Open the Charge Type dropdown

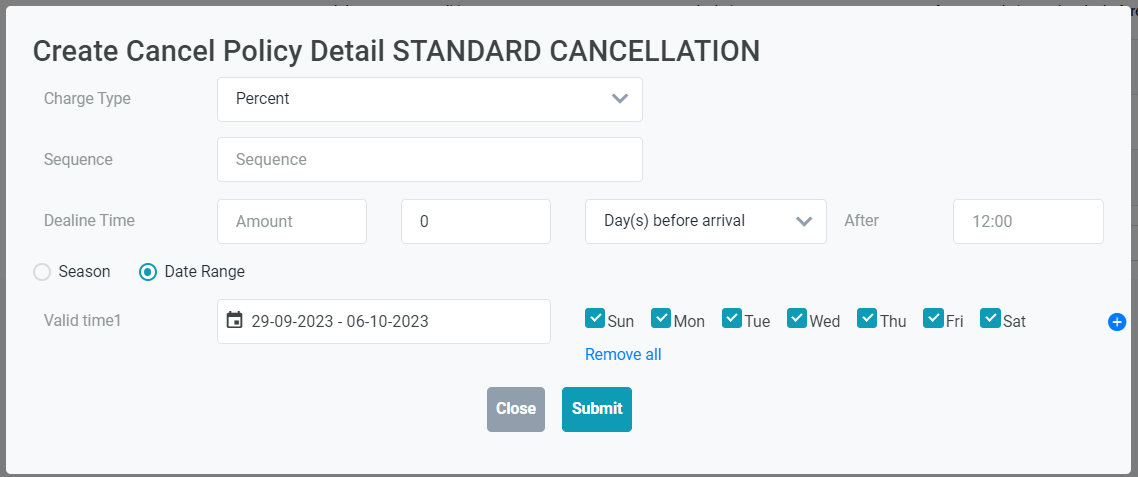[429, 99]
